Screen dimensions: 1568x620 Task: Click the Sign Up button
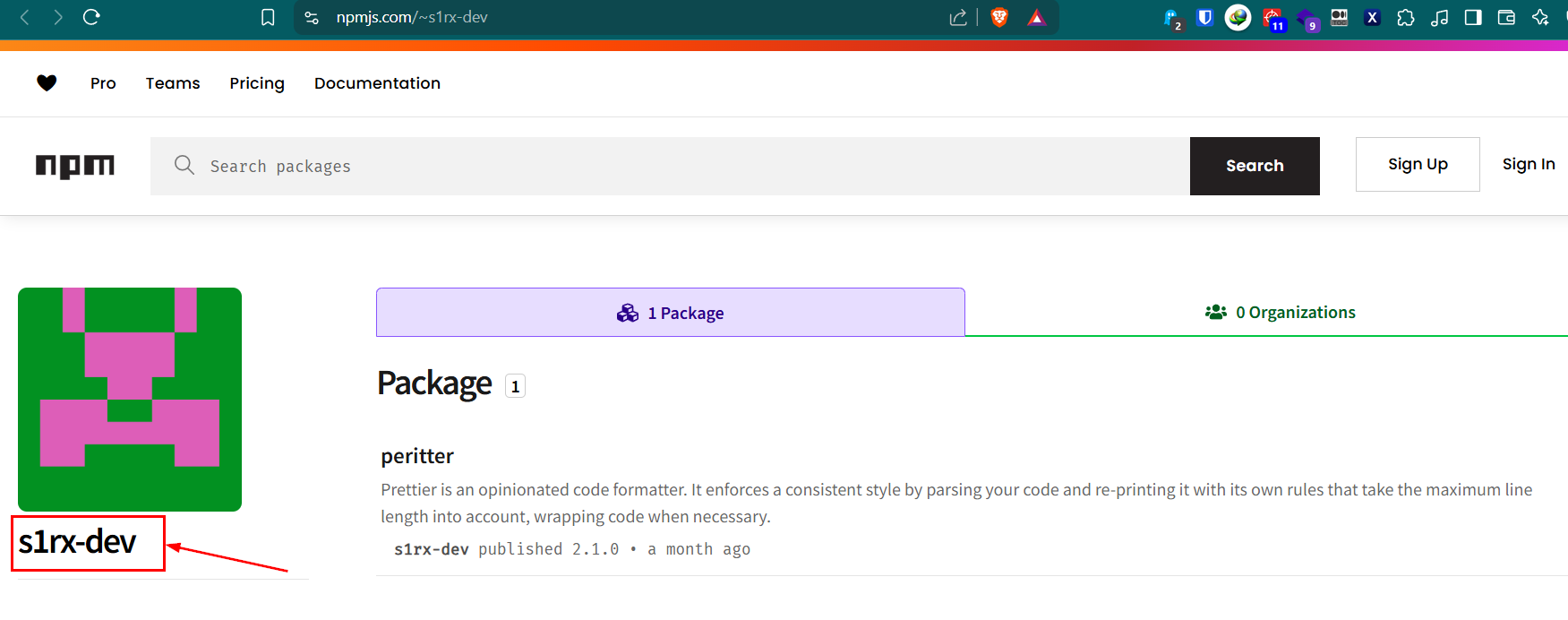tap(1418, 164)
